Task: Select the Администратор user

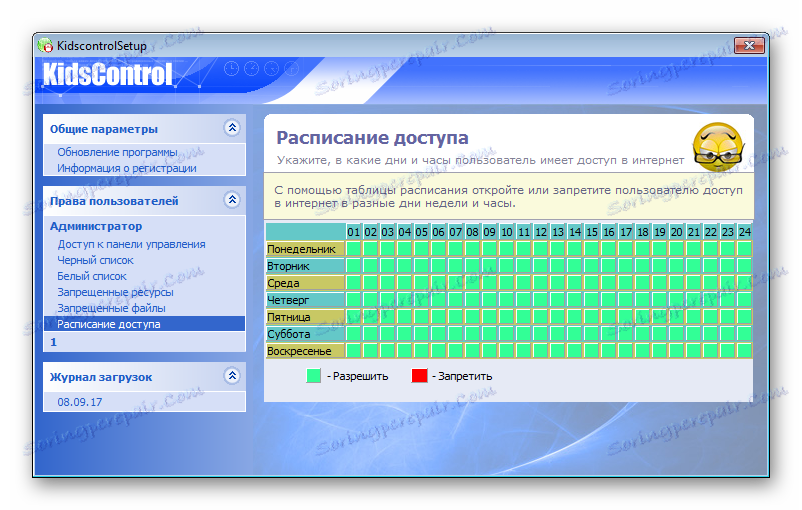Action: coord(96,226)
